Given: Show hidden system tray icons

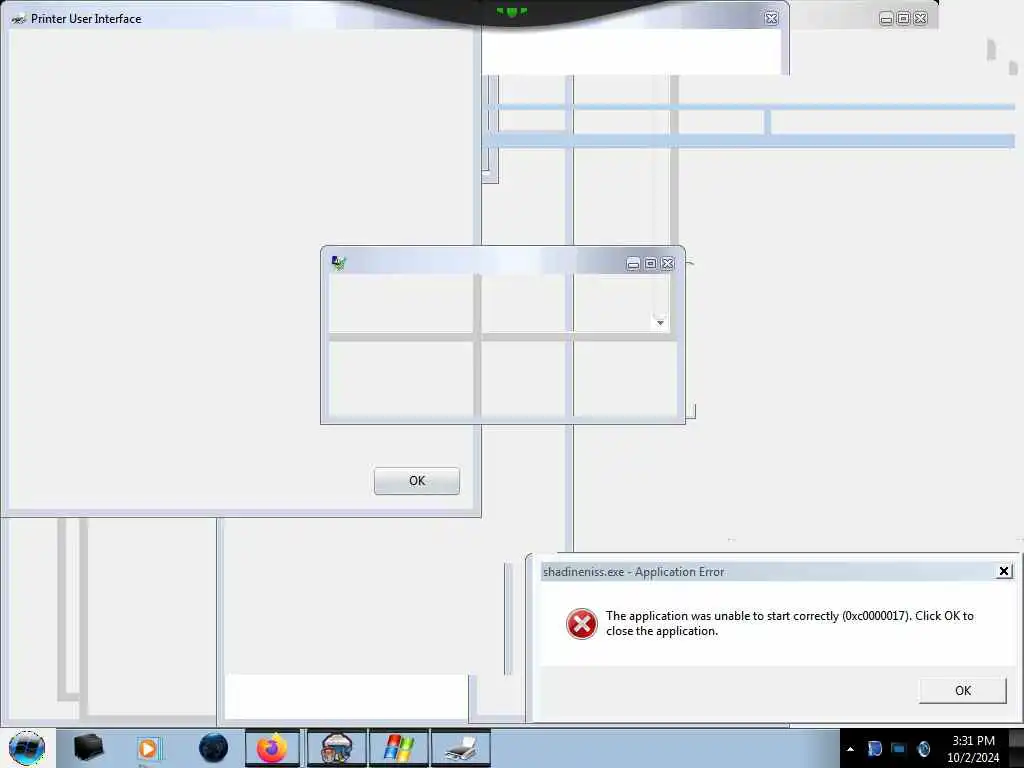Looking at the screenshot, I should click(x=850, y=749).
